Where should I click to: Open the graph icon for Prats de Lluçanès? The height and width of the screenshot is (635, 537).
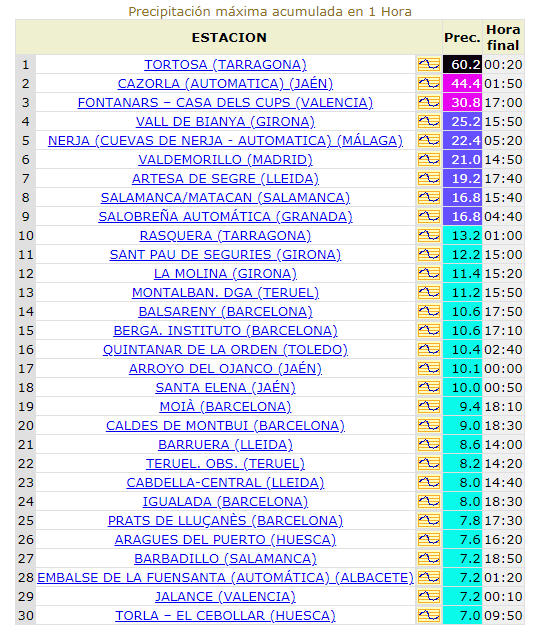pyautogui.click(x=428, y=520)
